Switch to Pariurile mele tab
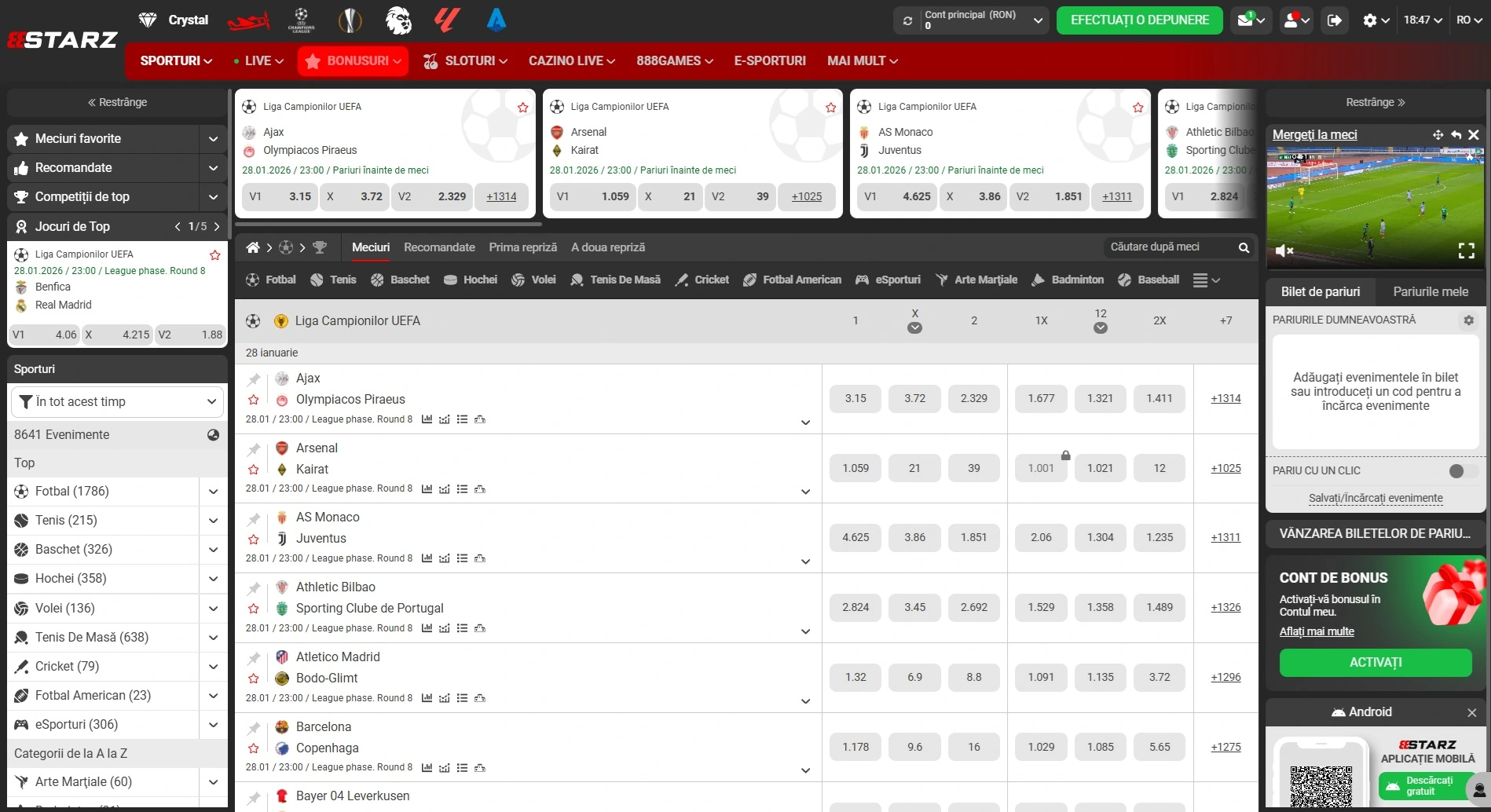Screen dimensions: 1491x812 click(1430, 291)
